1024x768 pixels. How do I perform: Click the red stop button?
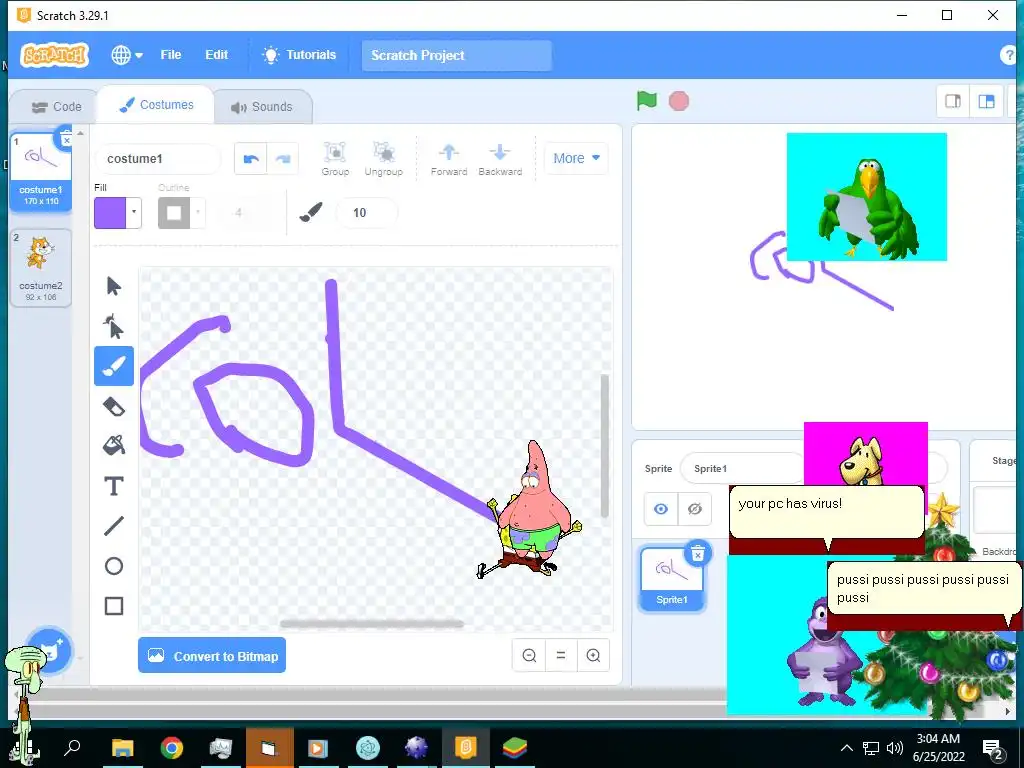point(679,101)
